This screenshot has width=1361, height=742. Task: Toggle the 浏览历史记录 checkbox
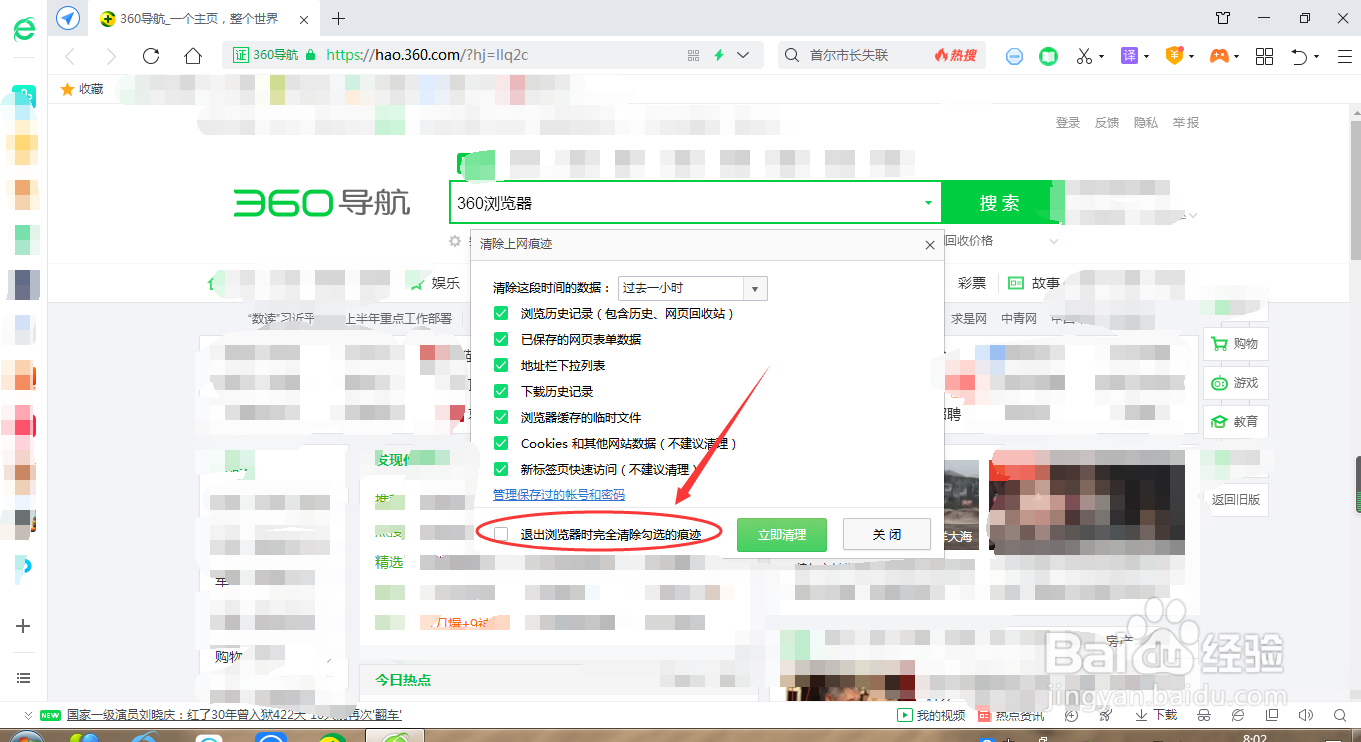pos(501,313)
